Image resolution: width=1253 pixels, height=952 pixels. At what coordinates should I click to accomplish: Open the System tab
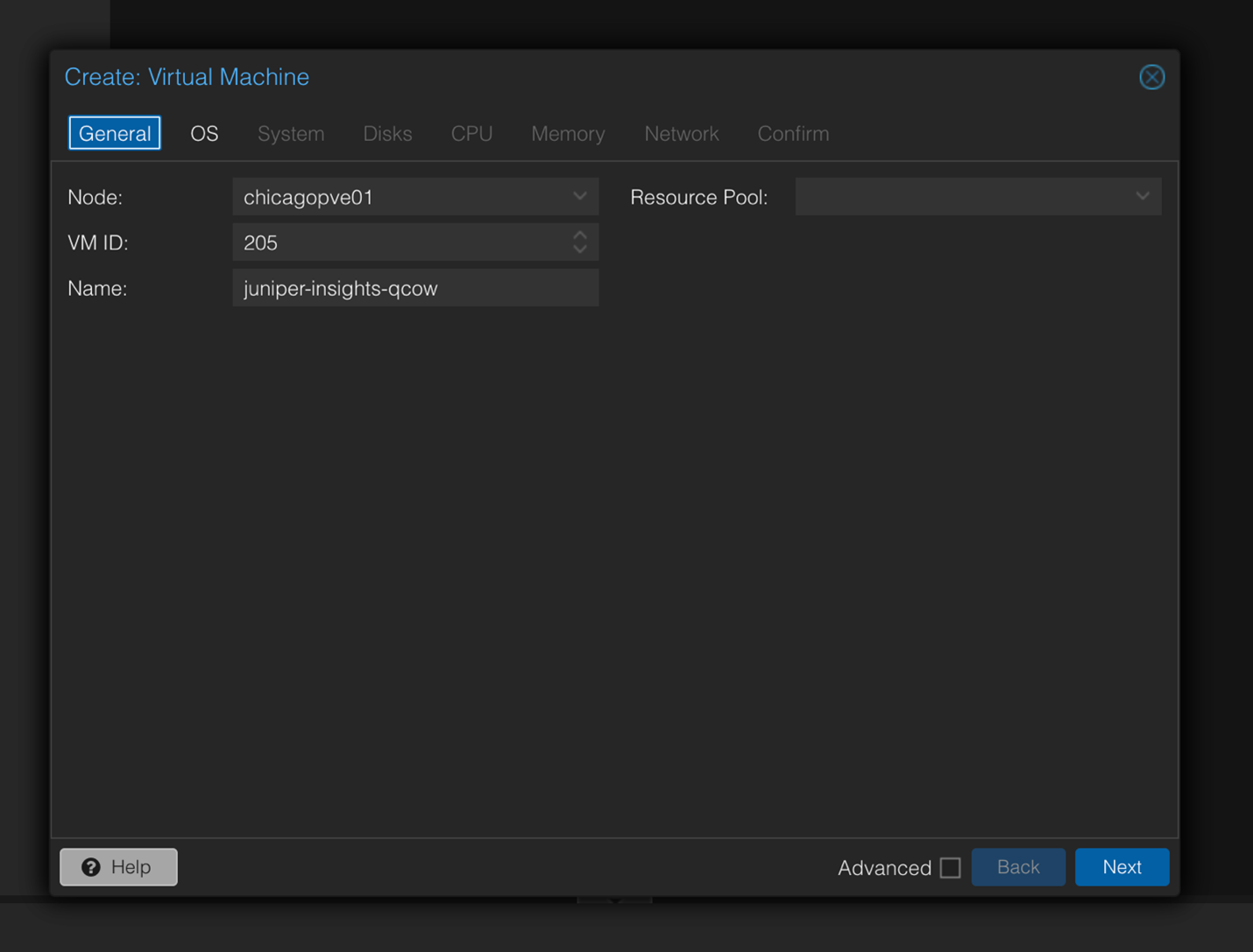(291, 133)
